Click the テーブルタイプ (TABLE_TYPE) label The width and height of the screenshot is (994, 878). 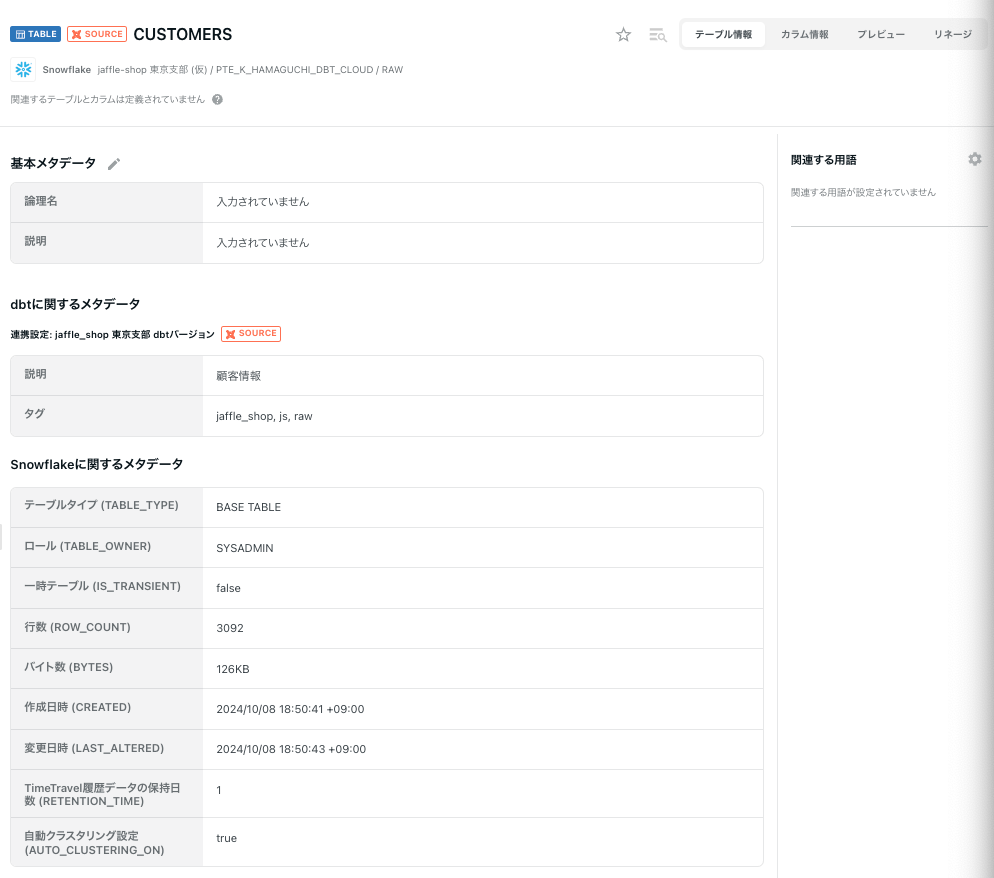(x=101, y=505)
